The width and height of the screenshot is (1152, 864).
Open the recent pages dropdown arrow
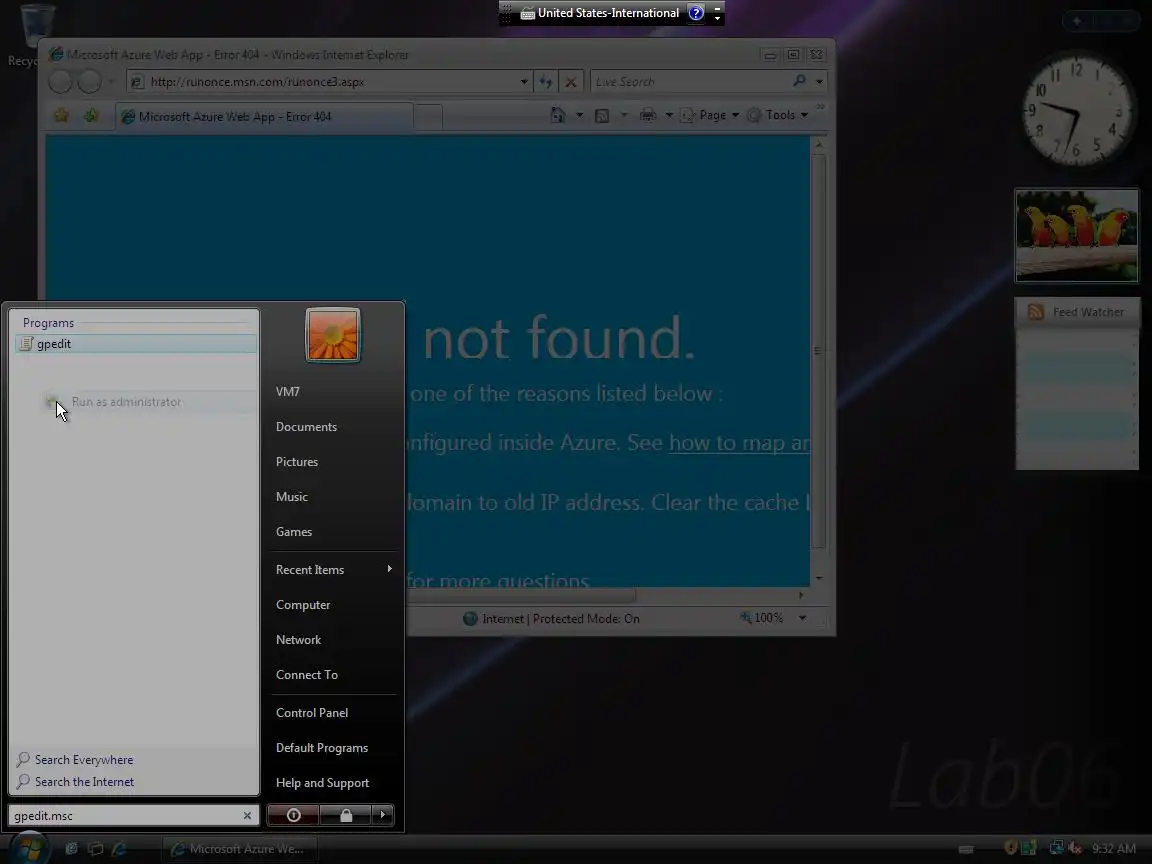coord(111,82)
